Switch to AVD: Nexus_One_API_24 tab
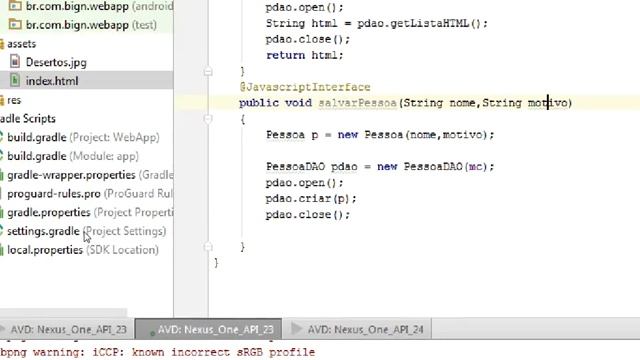This screenshot has width=640, height=360. coord(357,329)
